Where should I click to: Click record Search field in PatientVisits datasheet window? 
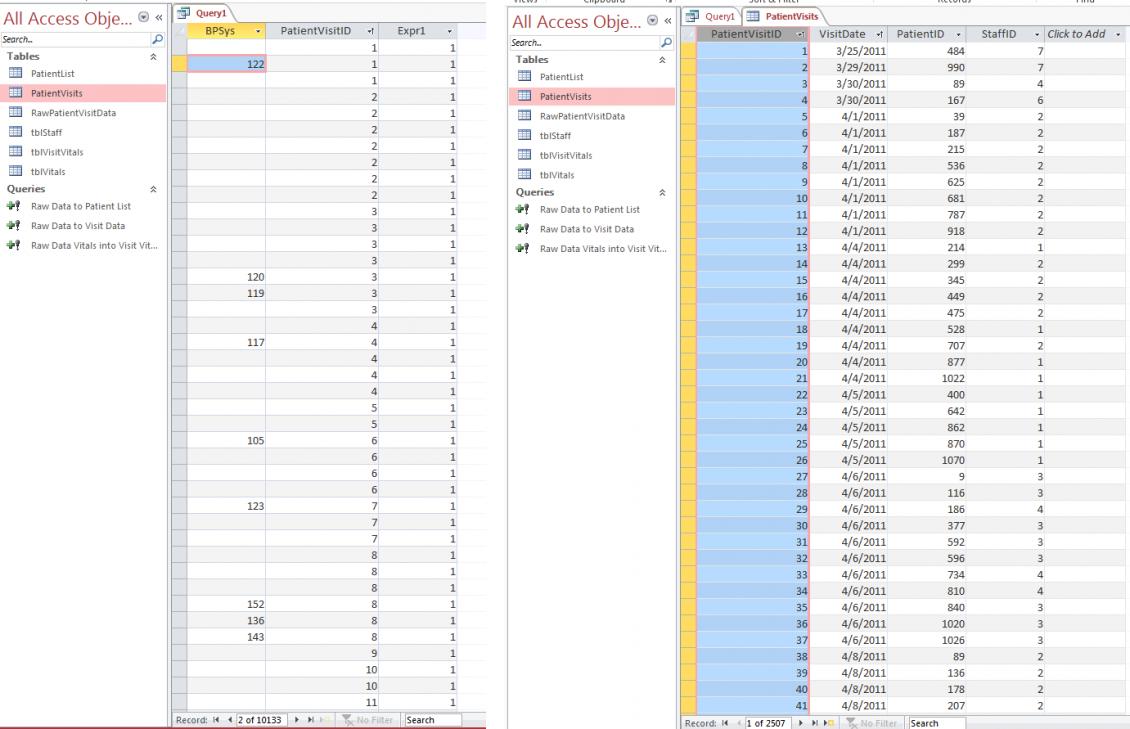(937, 723)
